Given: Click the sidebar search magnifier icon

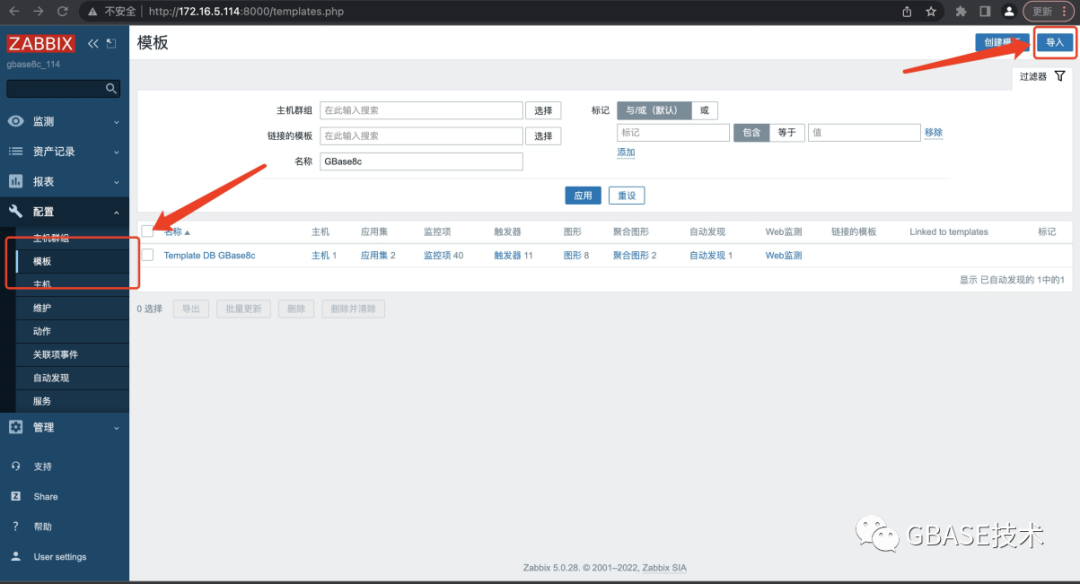Looking at the screenshot, I should pyautogui.click(x=111, y=88).
